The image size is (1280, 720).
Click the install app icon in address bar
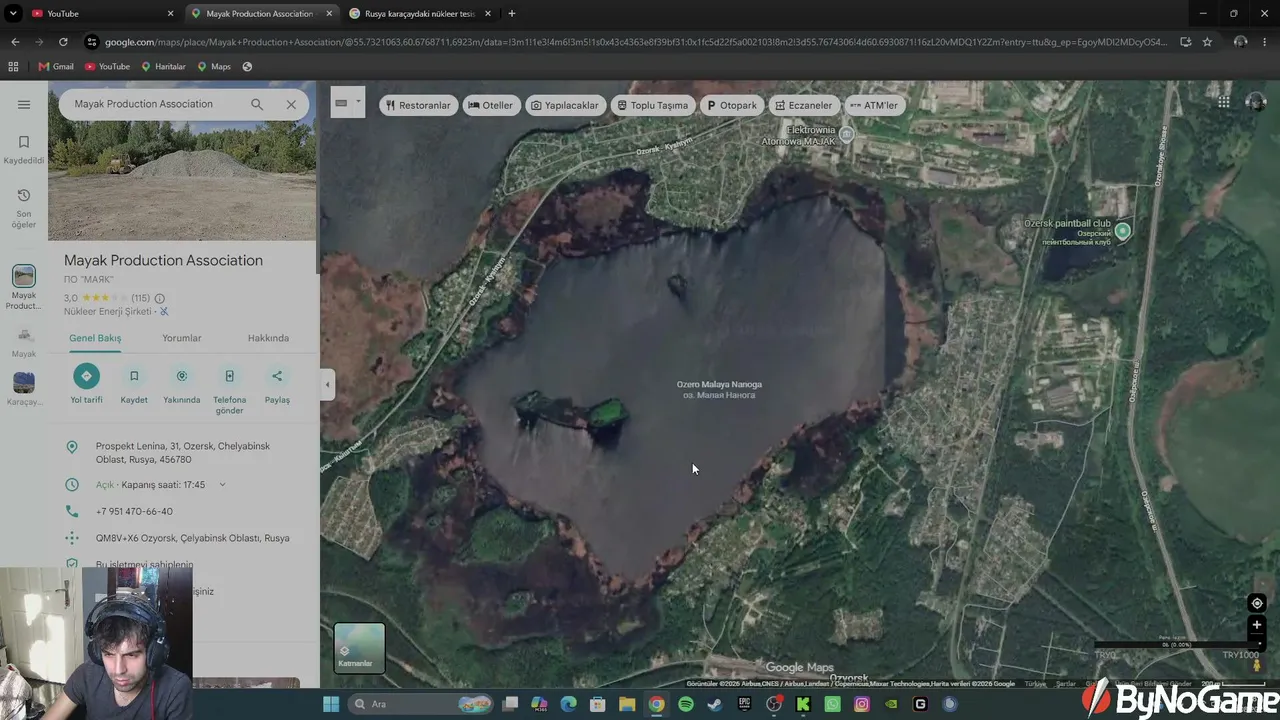1185,42
